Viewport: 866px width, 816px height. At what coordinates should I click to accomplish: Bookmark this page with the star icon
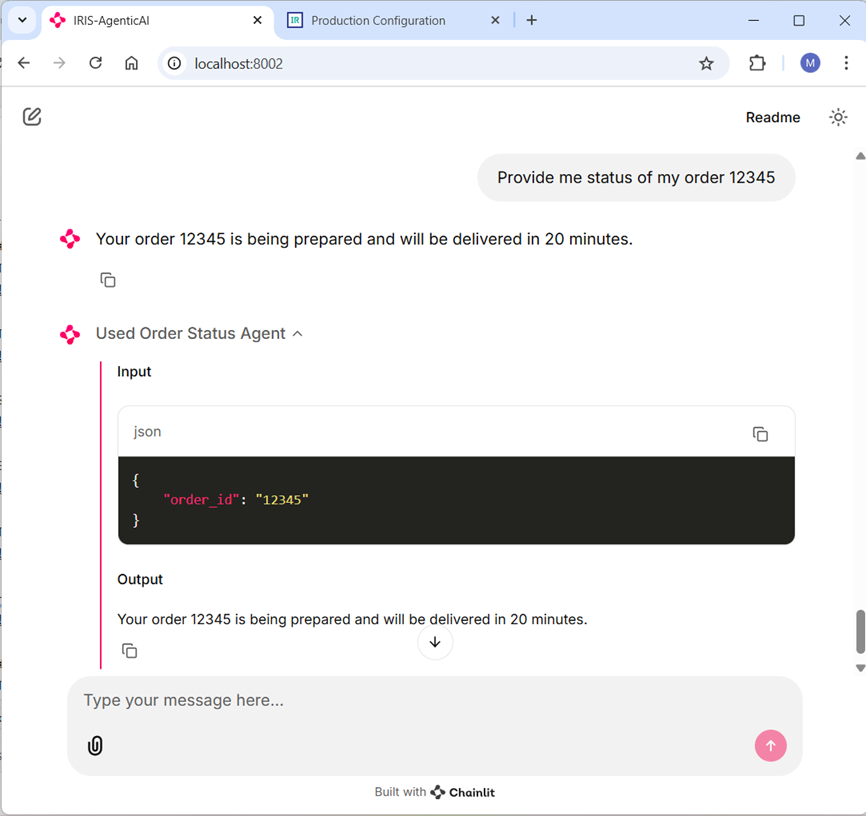[706, 63]
